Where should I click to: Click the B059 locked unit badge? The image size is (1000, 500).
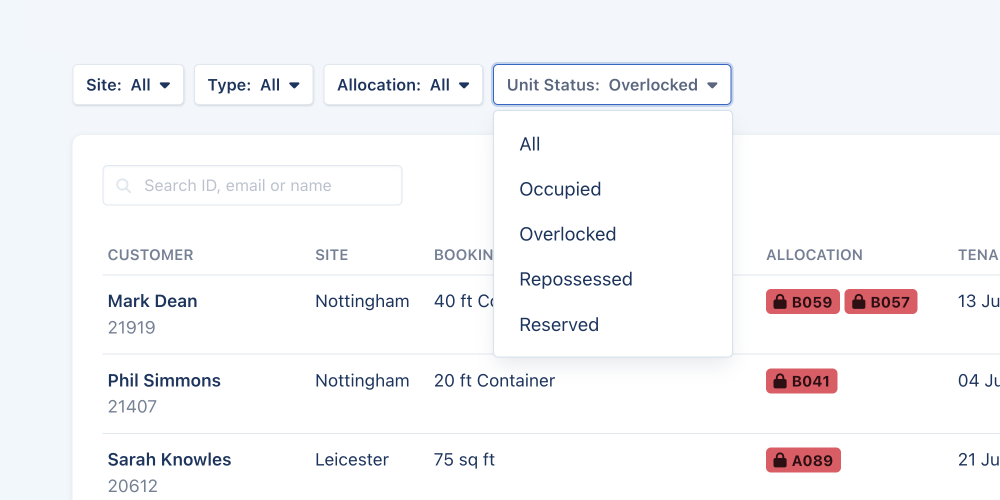coord(802,302)
